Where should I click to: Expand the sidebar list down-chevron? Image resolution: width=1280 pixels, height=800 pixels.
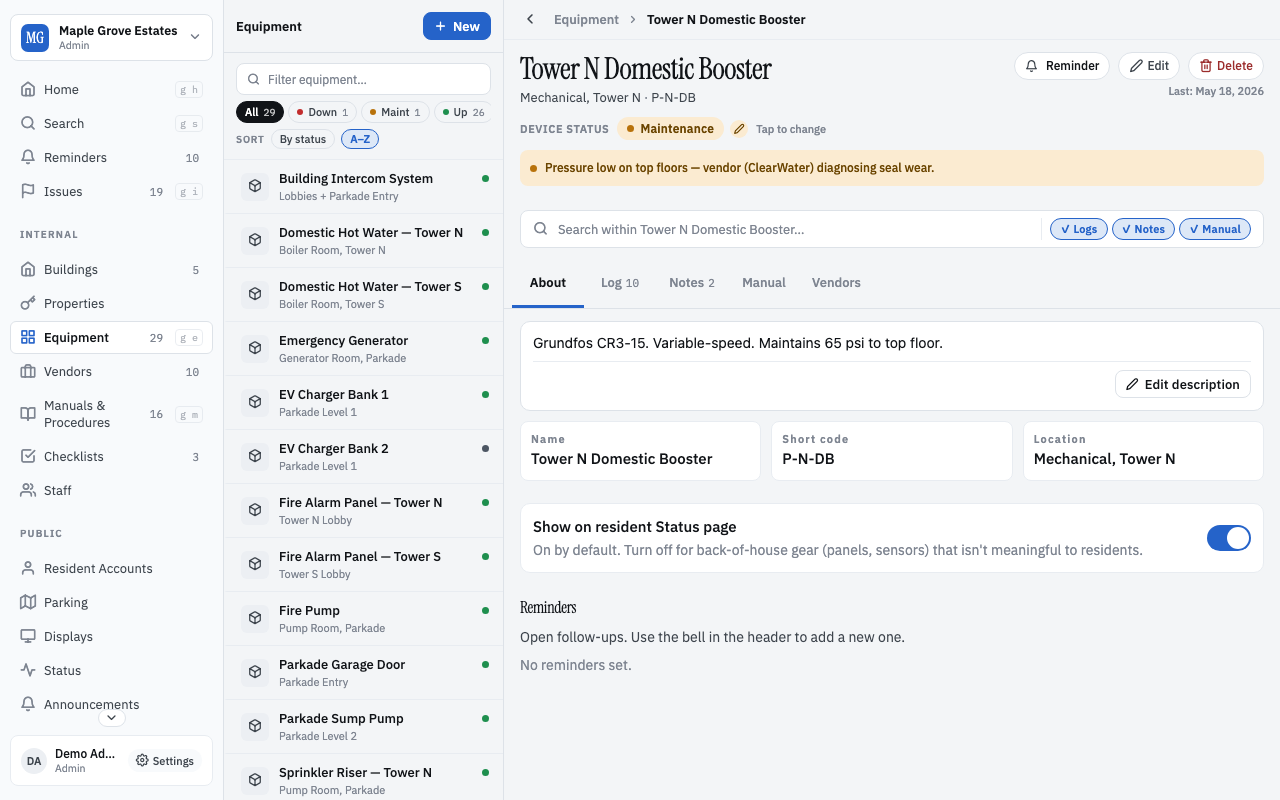[111, 717]
